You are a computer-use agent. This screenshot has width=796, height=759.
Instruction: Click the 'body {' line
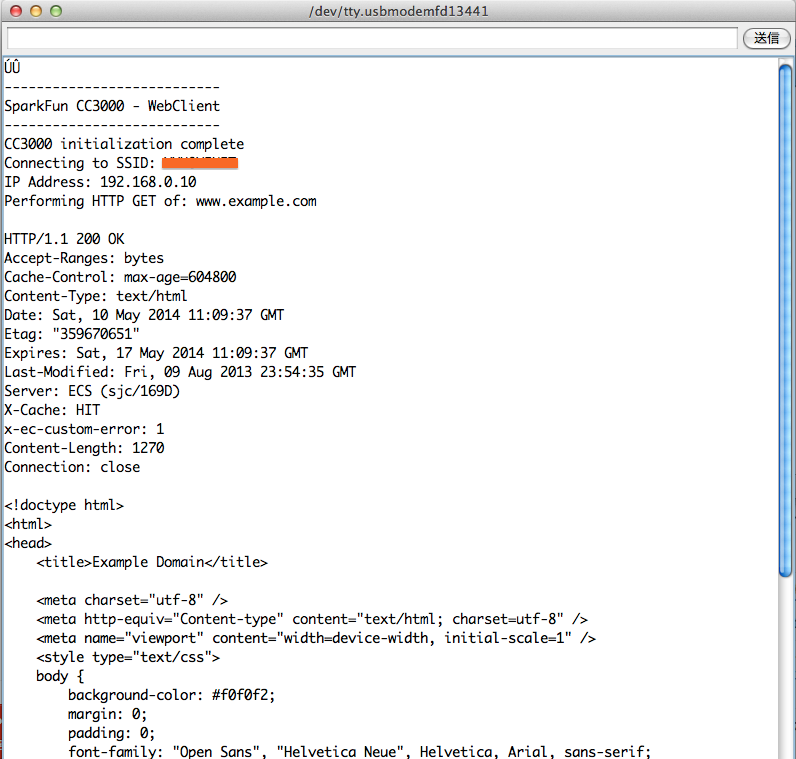pyautogui.click(x=60, y=676)
